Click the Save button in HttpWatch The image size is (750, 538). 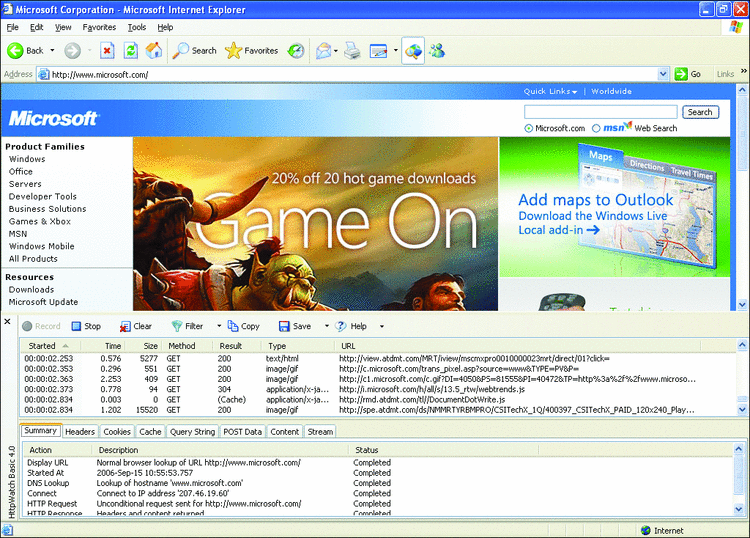coord(295,326)
